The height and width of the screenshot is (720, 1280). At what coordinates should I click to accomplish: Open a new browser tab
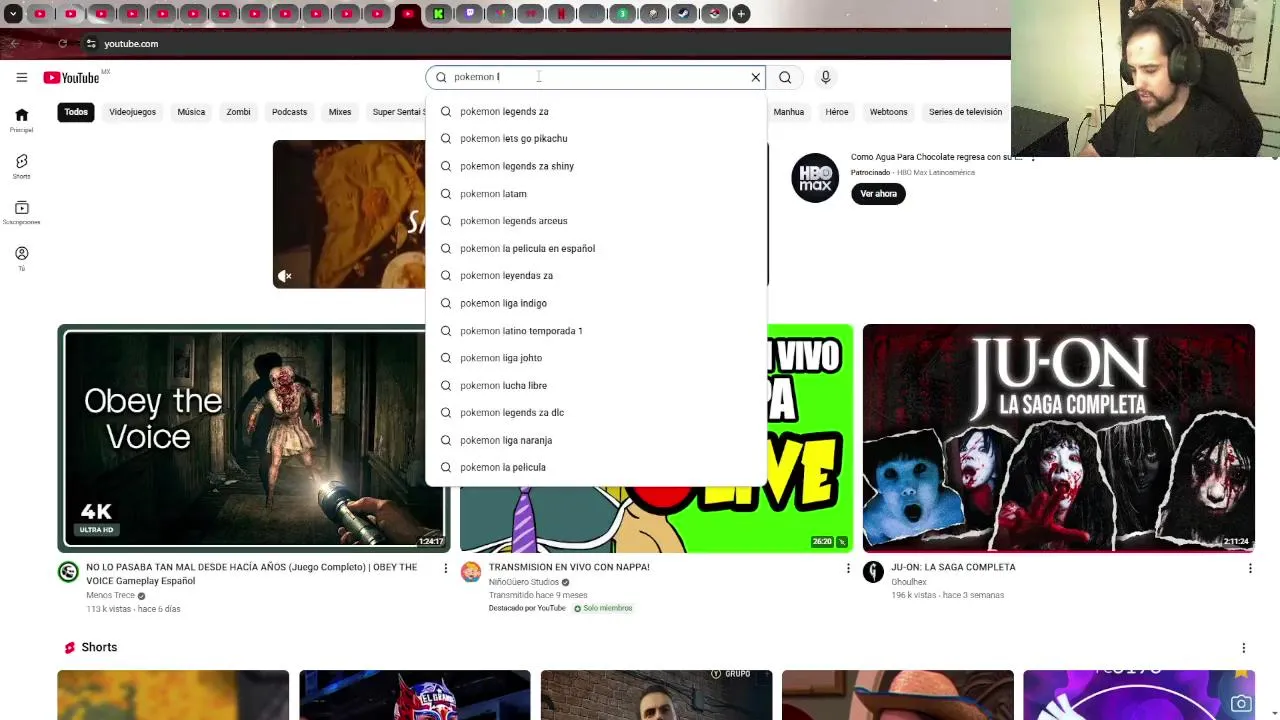tap(741, 14)
